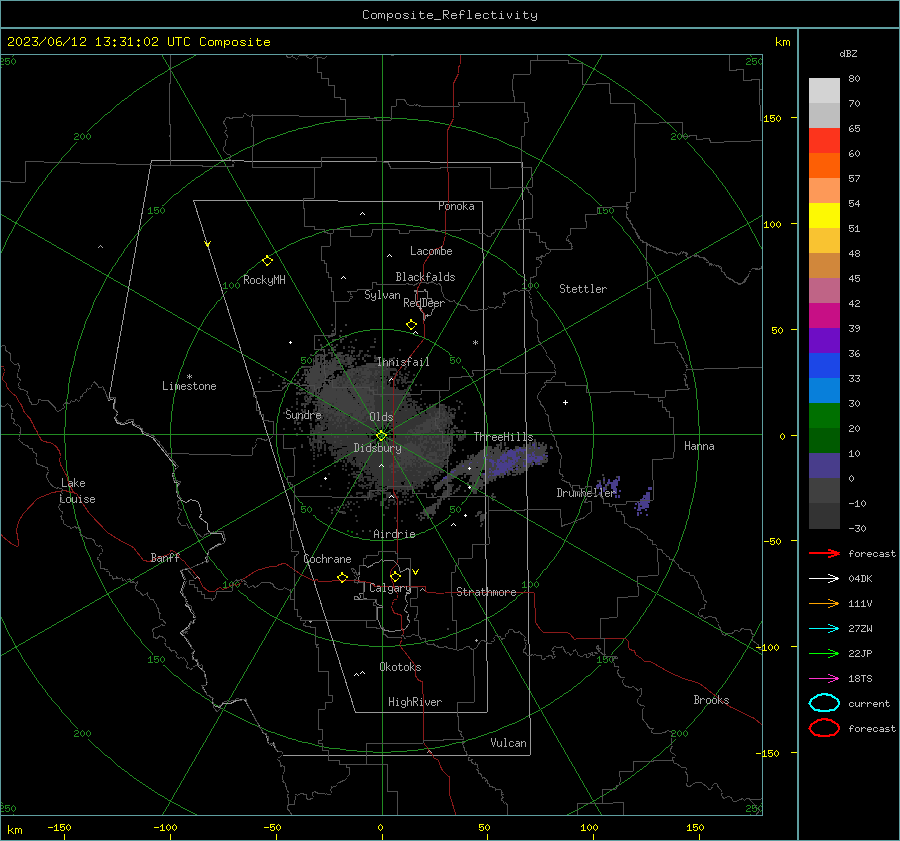The height and width of the screenshot is (841, 900).
Task: Select the purple 36-39 dBZ legend swatch
Action: click(824, 341)
